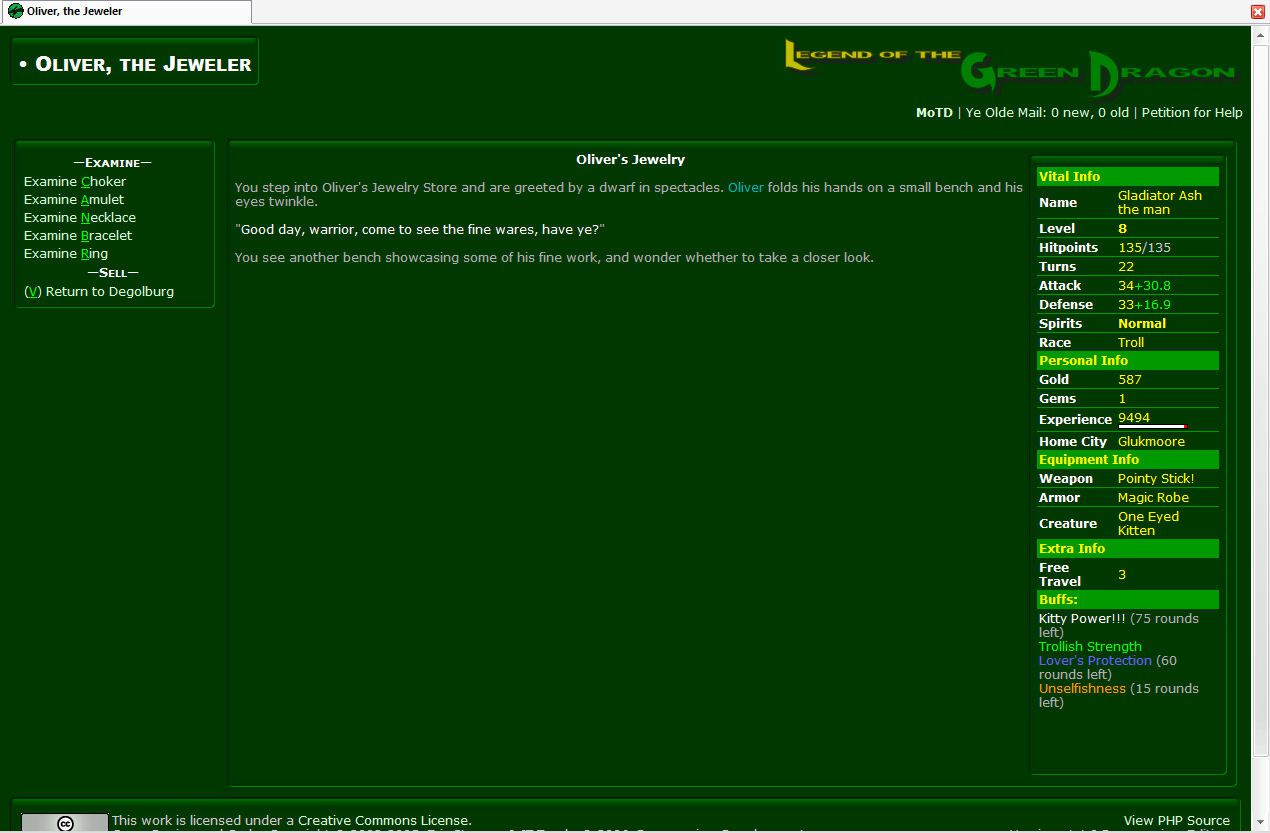This screenshot has width=1270, height=833.
Task: Open Petition for Help
Action: click(1192, 113)
